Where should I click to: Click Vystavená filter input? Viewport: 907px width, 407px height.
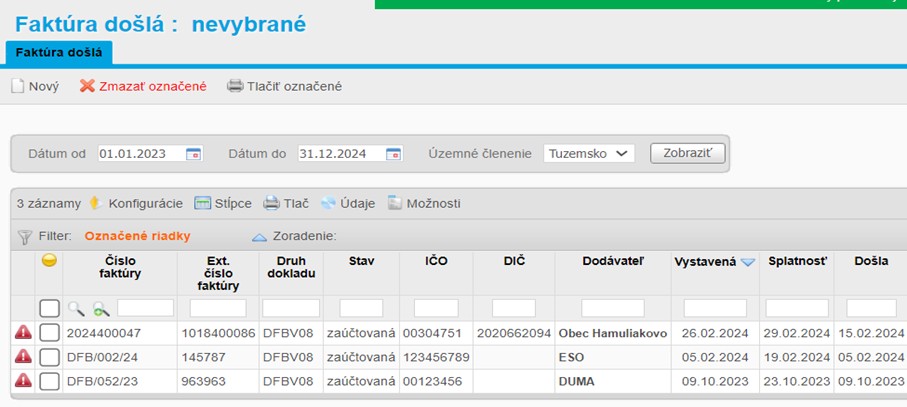[x=715, y=308]
